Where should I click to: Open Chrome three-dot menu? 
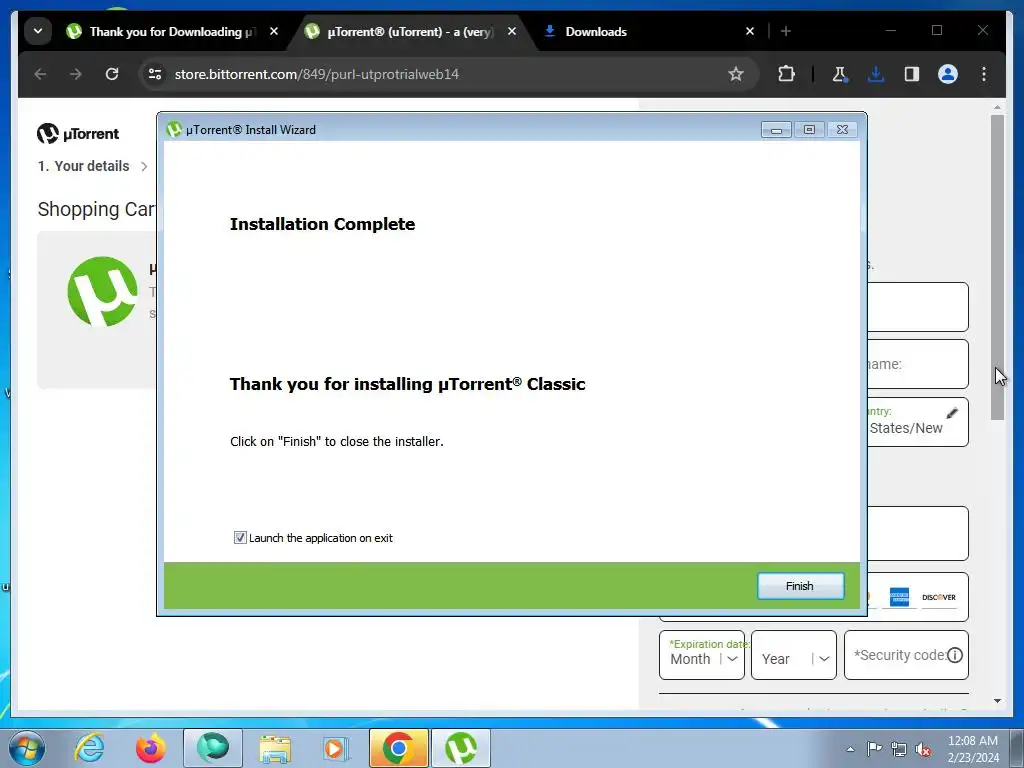point(984,74)
